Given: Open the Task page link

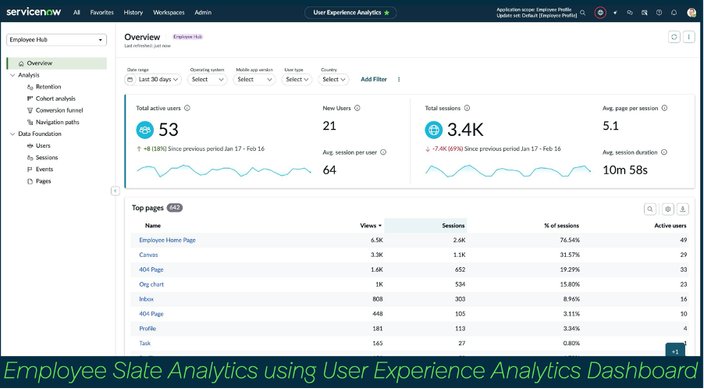Looking at the screenshot, I should point(145,343).
